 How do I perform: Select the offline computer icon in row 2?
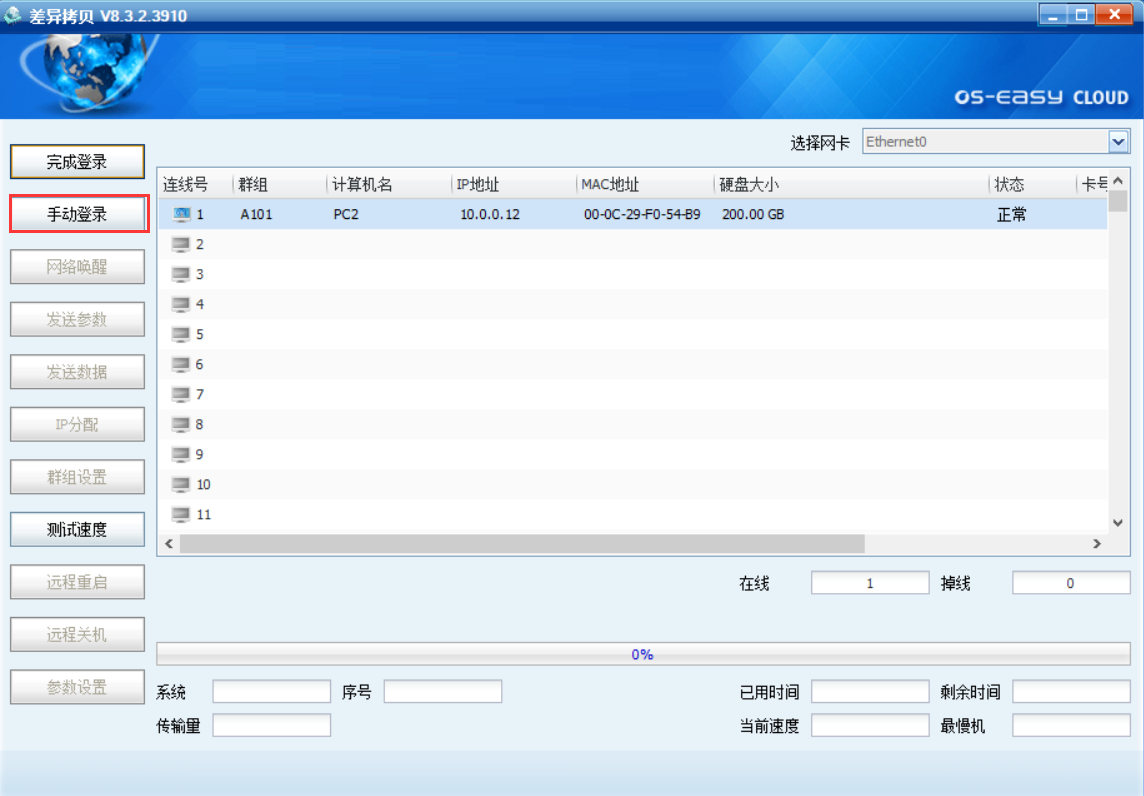181,244
